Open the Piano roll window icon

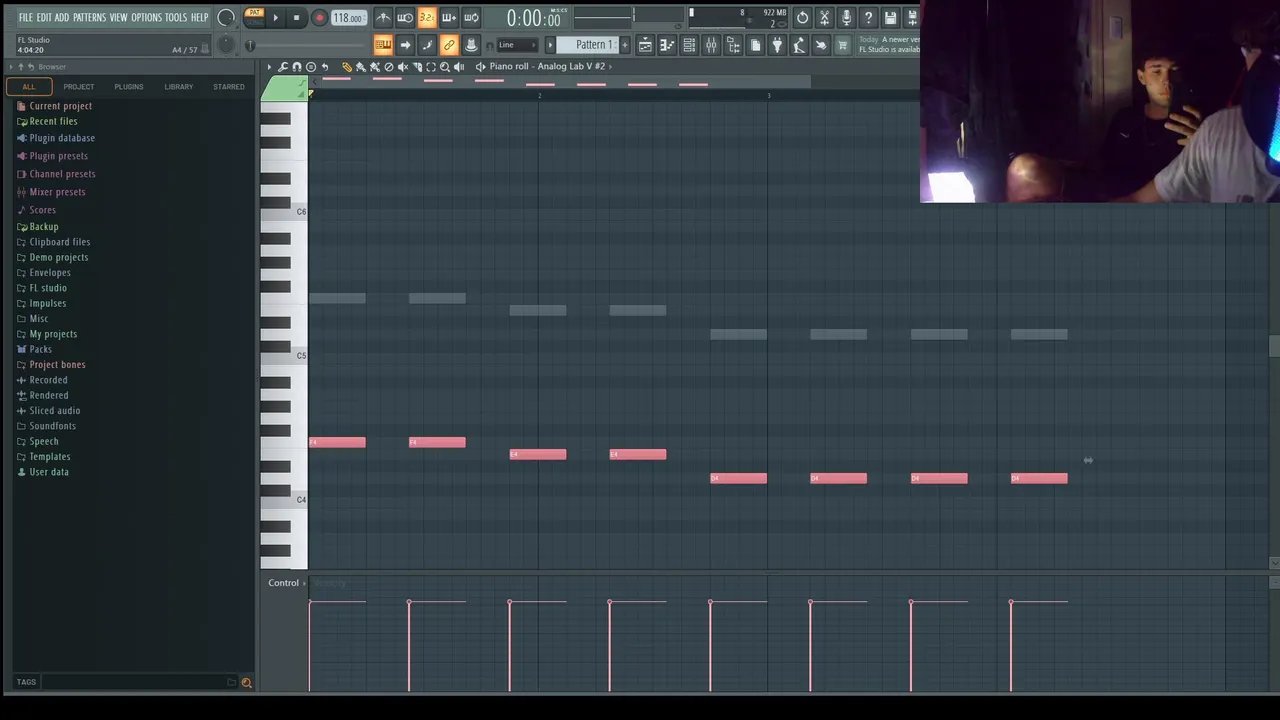pyautogui.click(x=667, y=45)
